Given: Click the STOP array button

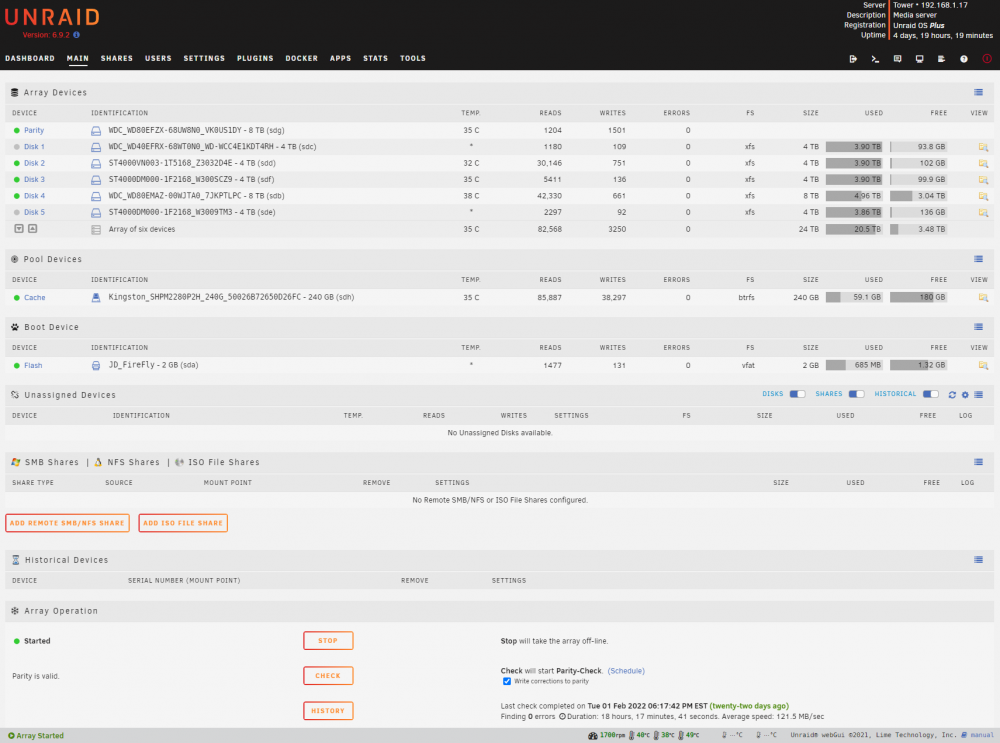Looking at the screenshot, I should click(x=328, y=640).
